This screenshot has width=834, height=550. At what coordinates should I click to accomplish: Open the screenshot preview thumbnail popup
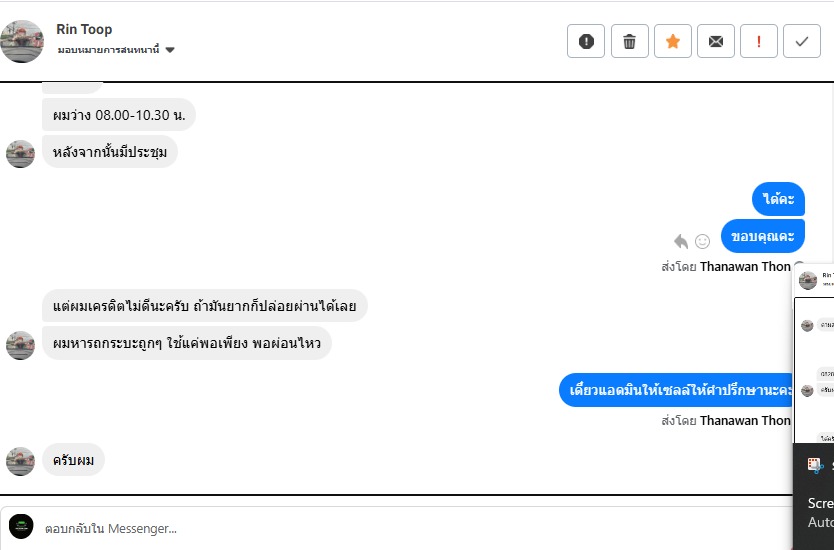814,354
